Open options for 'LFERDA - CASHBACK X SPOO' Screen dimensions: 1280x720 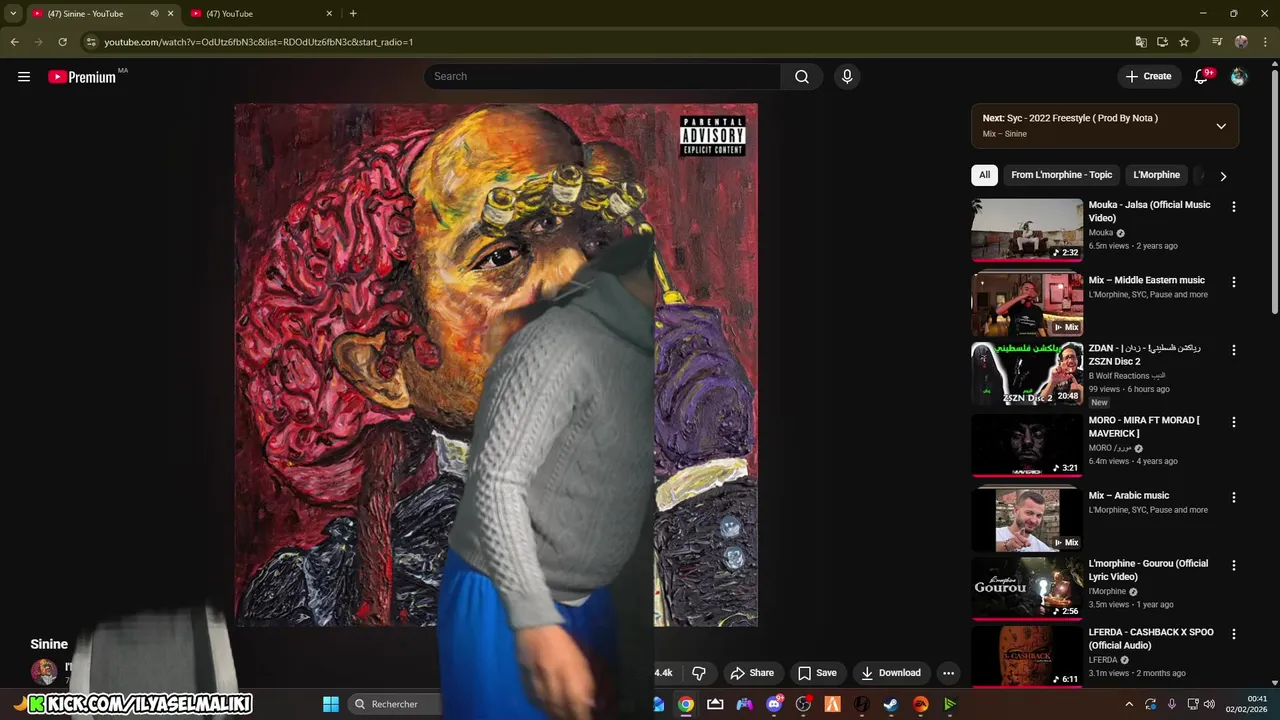pyautogui.click(x=1233, y=634)
